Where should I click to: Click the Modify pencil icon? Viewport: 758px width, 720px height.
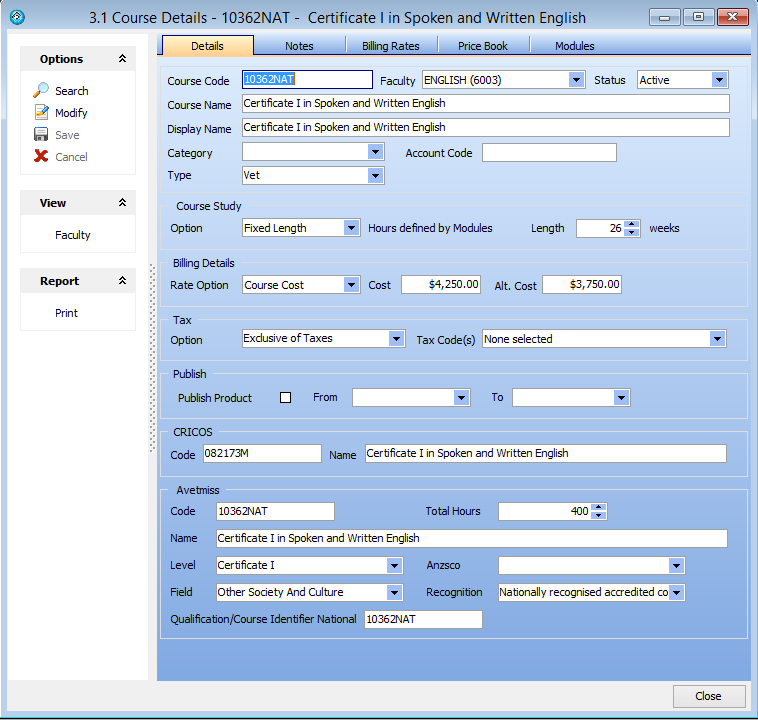pyautogui.click(x=41, y=113)
